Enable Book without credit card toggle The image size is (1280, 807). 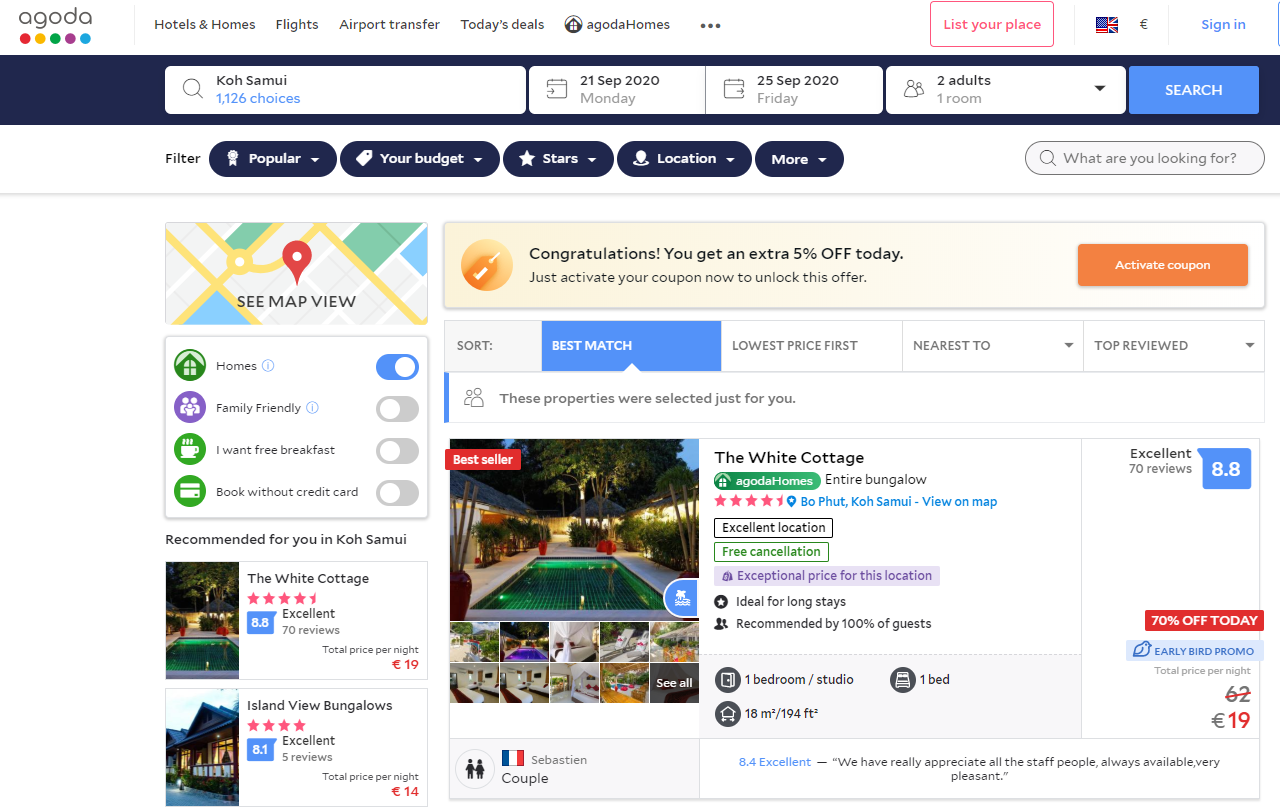point(397,493)
